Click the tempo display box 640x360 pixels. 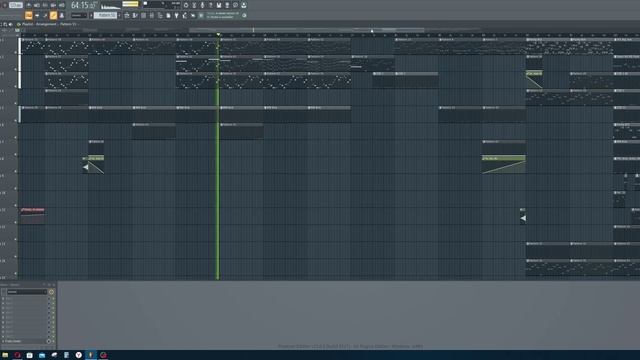(16, 5)
